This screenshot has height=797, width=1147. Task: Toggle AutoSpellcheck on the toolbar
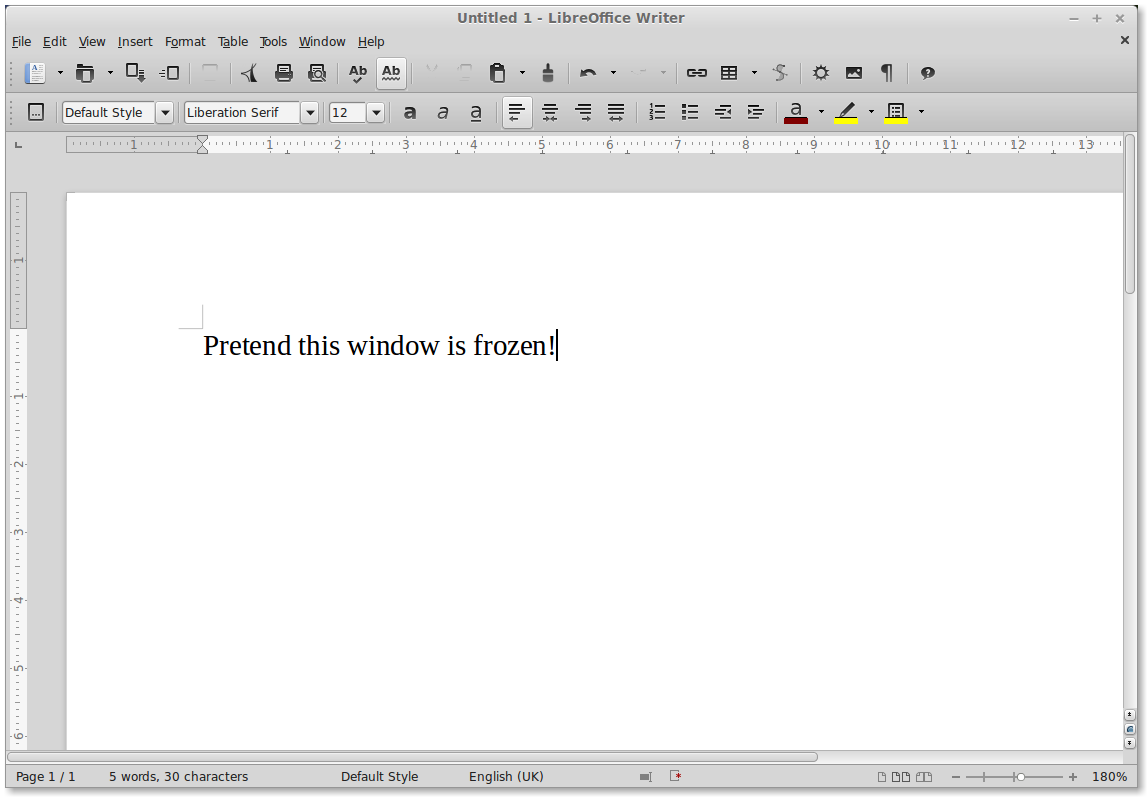[x=391, y=73]
